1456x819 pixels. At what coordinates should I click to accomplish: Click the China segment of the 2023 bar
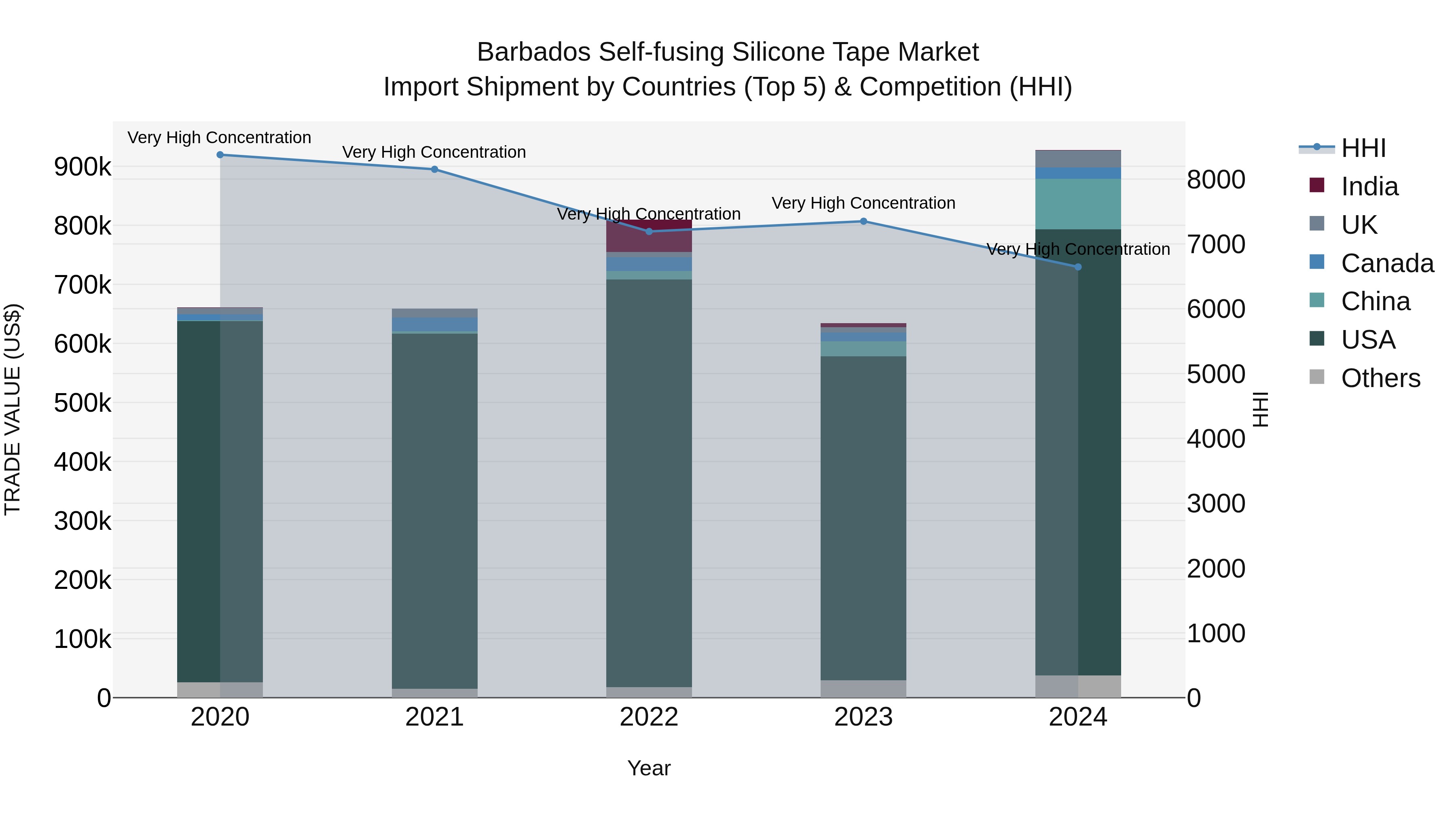point(863,349)
